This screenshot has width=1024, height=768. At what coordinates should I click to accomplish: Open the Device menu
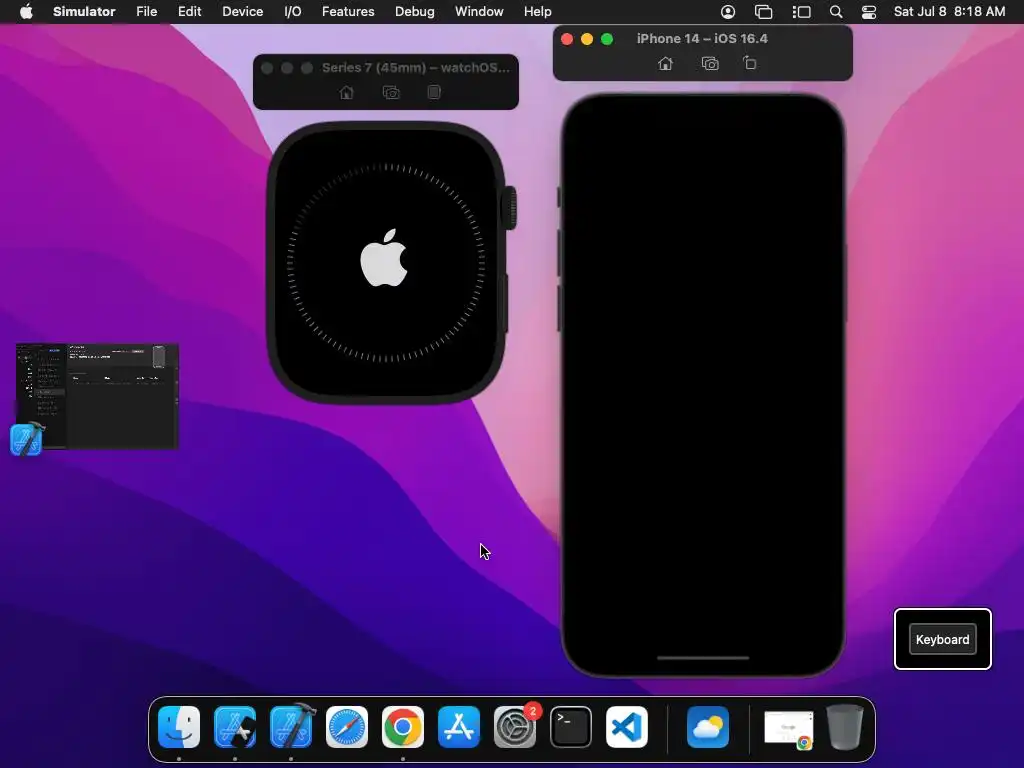(242, 11)
